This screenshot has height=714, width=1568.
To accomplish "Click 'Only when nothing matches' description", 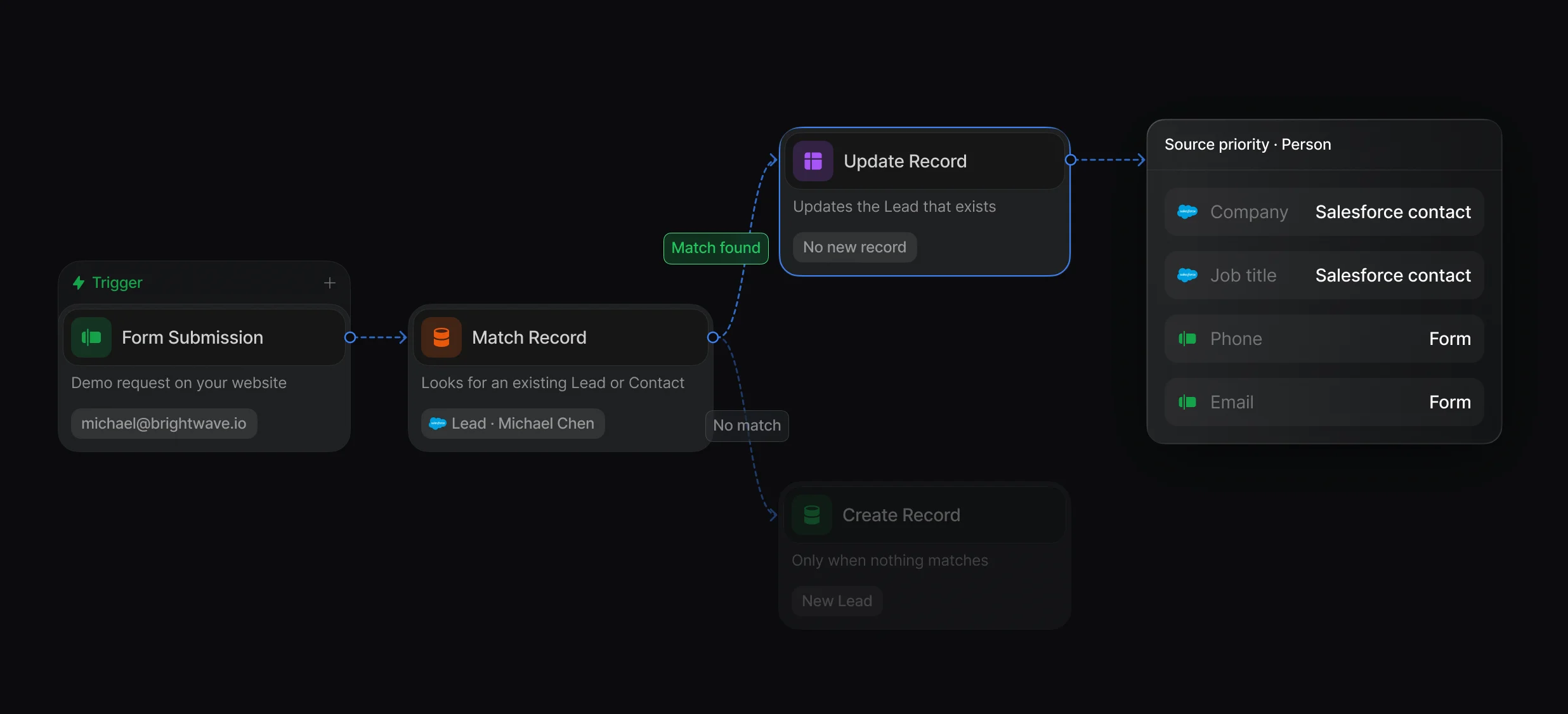I will click(x=890, y=561).
